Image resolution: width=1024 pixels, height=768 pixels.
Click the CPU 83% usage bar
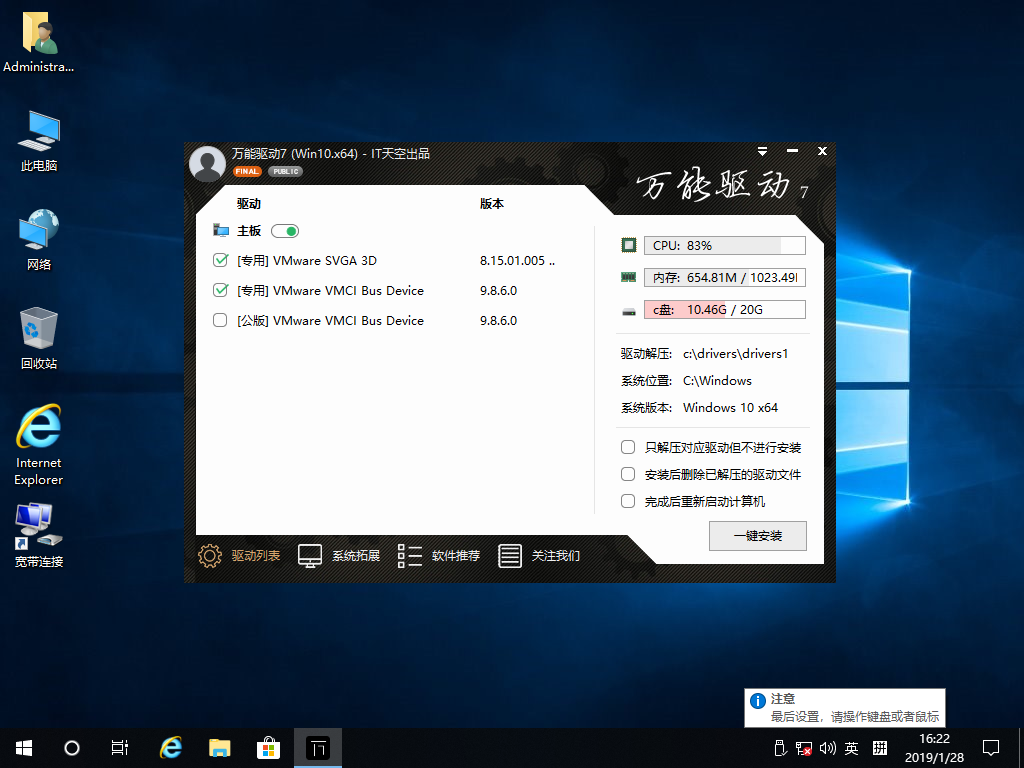point(724,246)
